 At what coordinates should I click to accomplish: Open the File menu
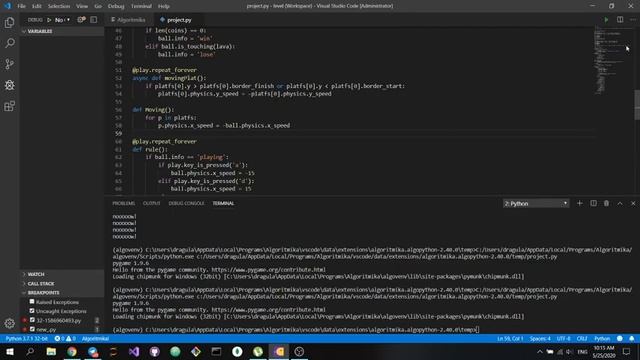click(x=21, y=6)
